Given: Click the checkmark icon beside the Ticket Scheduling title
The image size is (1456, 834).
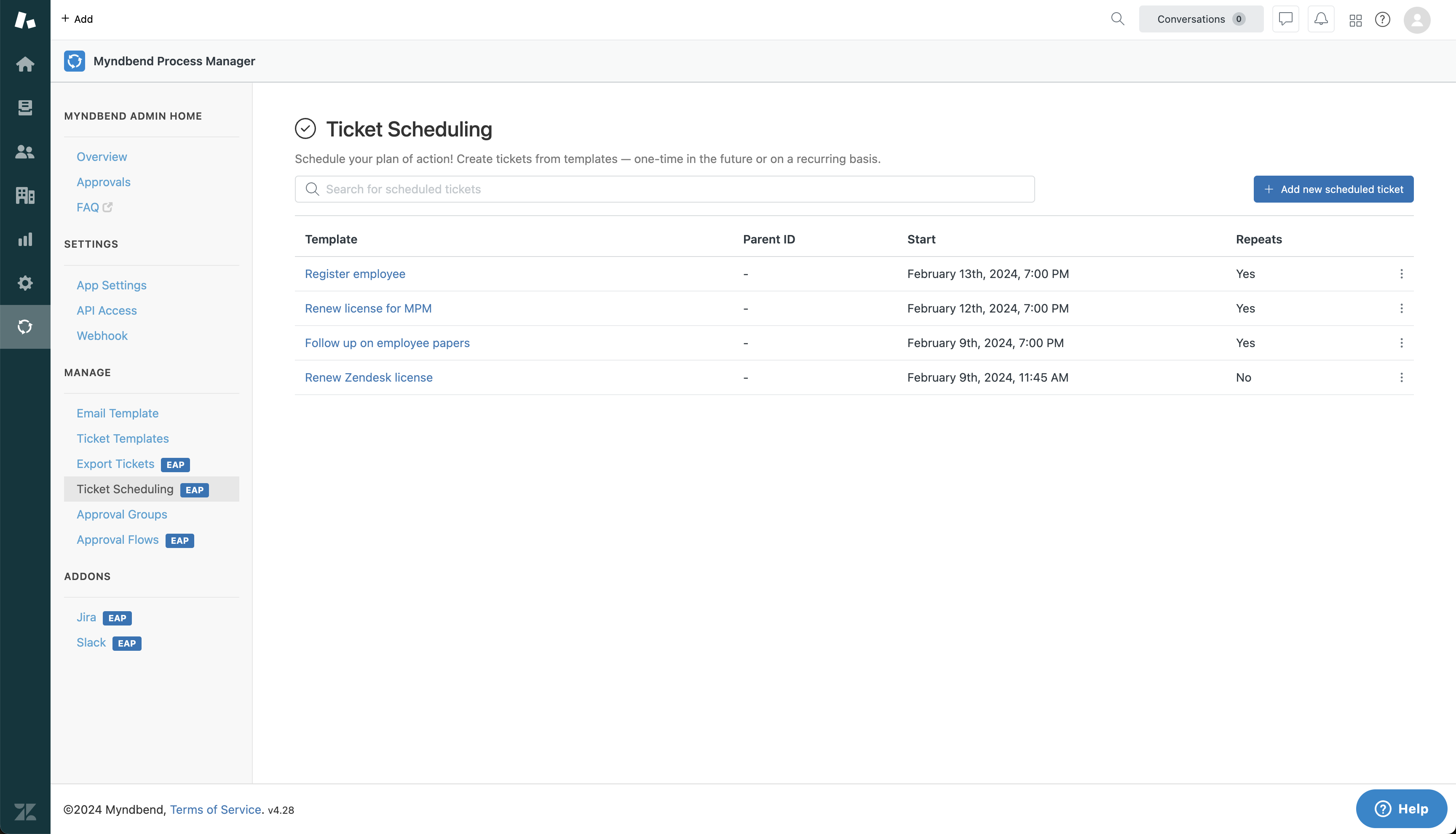Looking at the screenshot, I should [305, 128].
